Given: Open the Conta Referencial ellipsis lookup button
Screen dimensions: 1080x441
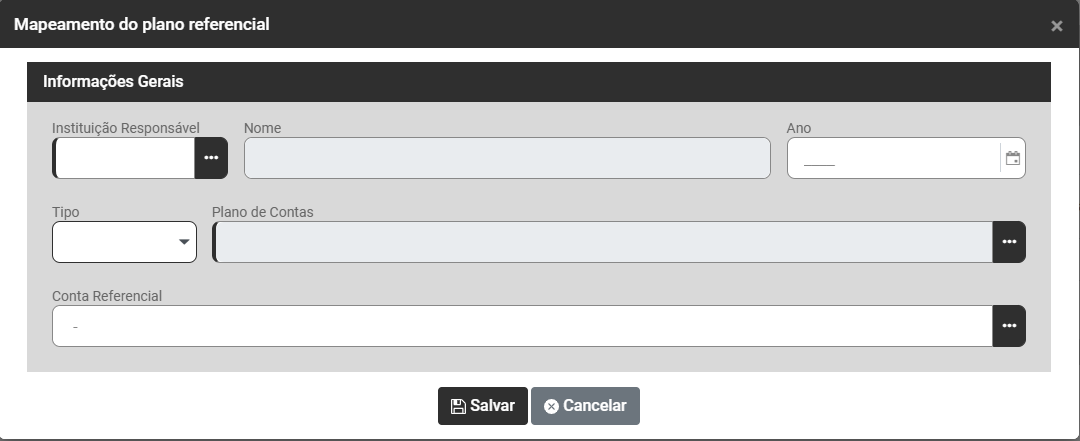Looking at the screenshot, I should (1009, 326).
